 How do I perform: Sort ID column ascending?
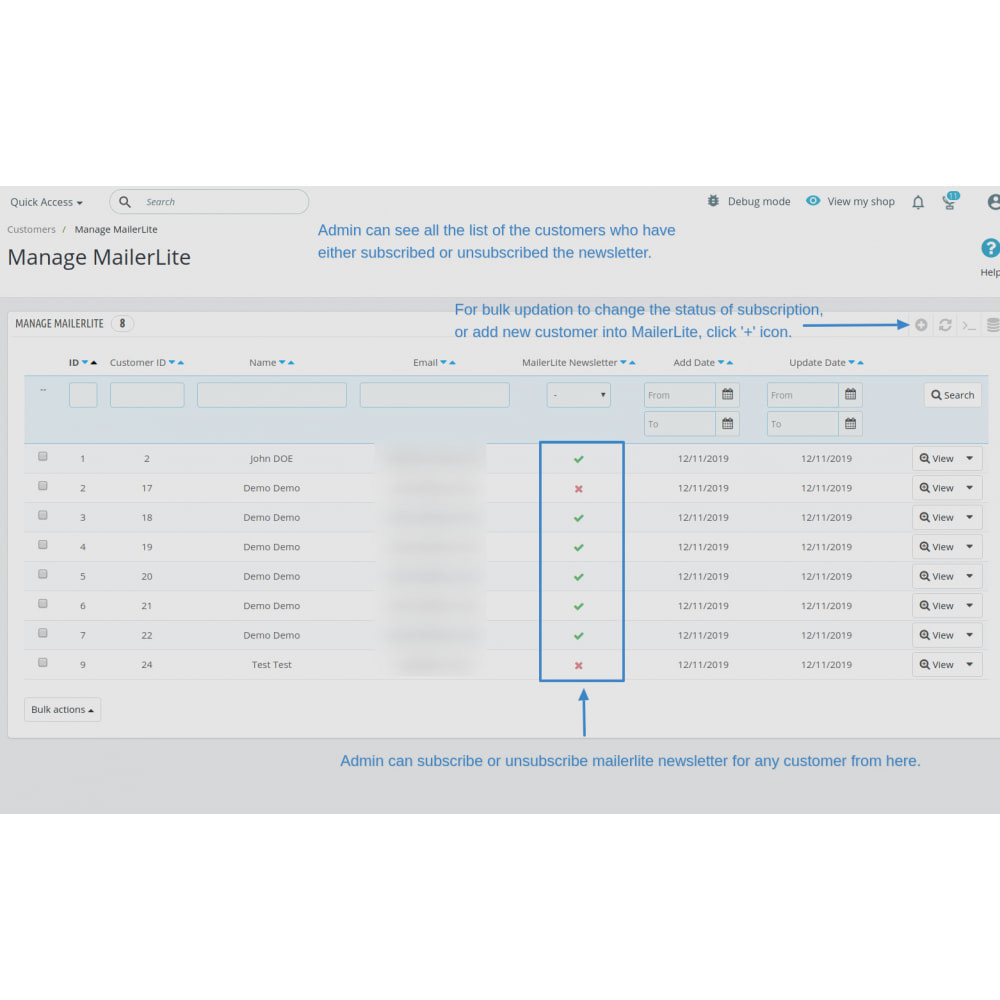[x=94, y=363]
